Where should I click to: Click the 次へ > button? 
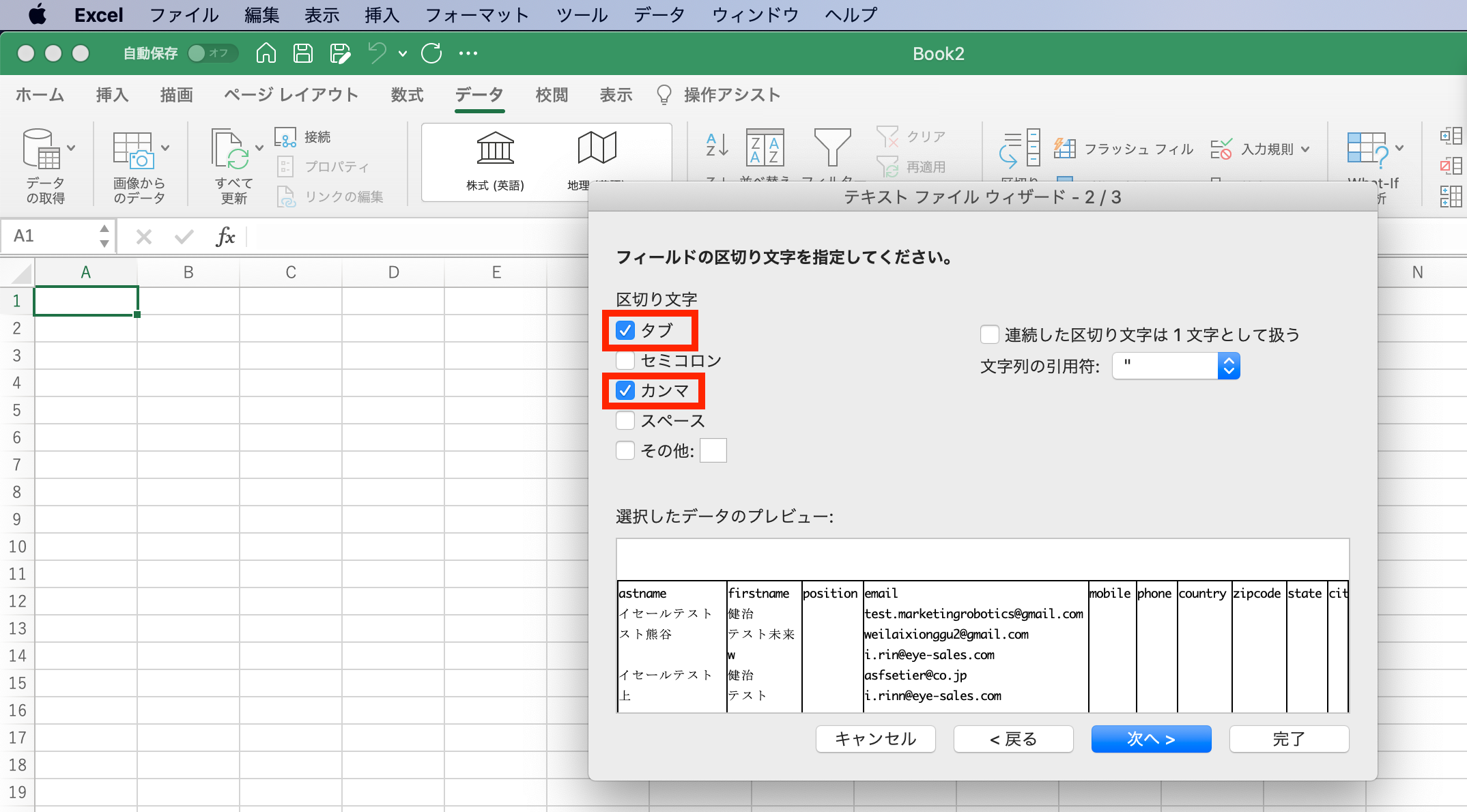coord(1151,739)
